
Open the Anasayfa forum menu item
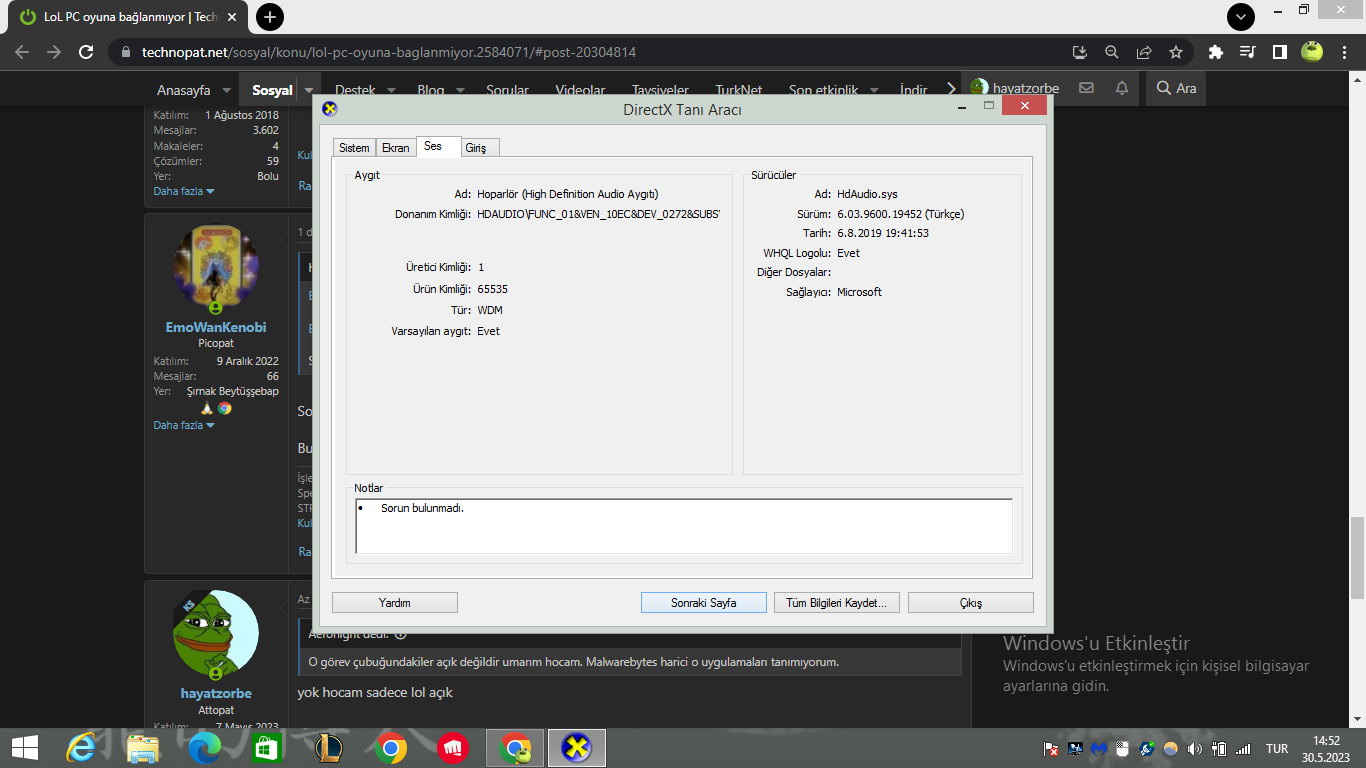(x=184, y=90)
